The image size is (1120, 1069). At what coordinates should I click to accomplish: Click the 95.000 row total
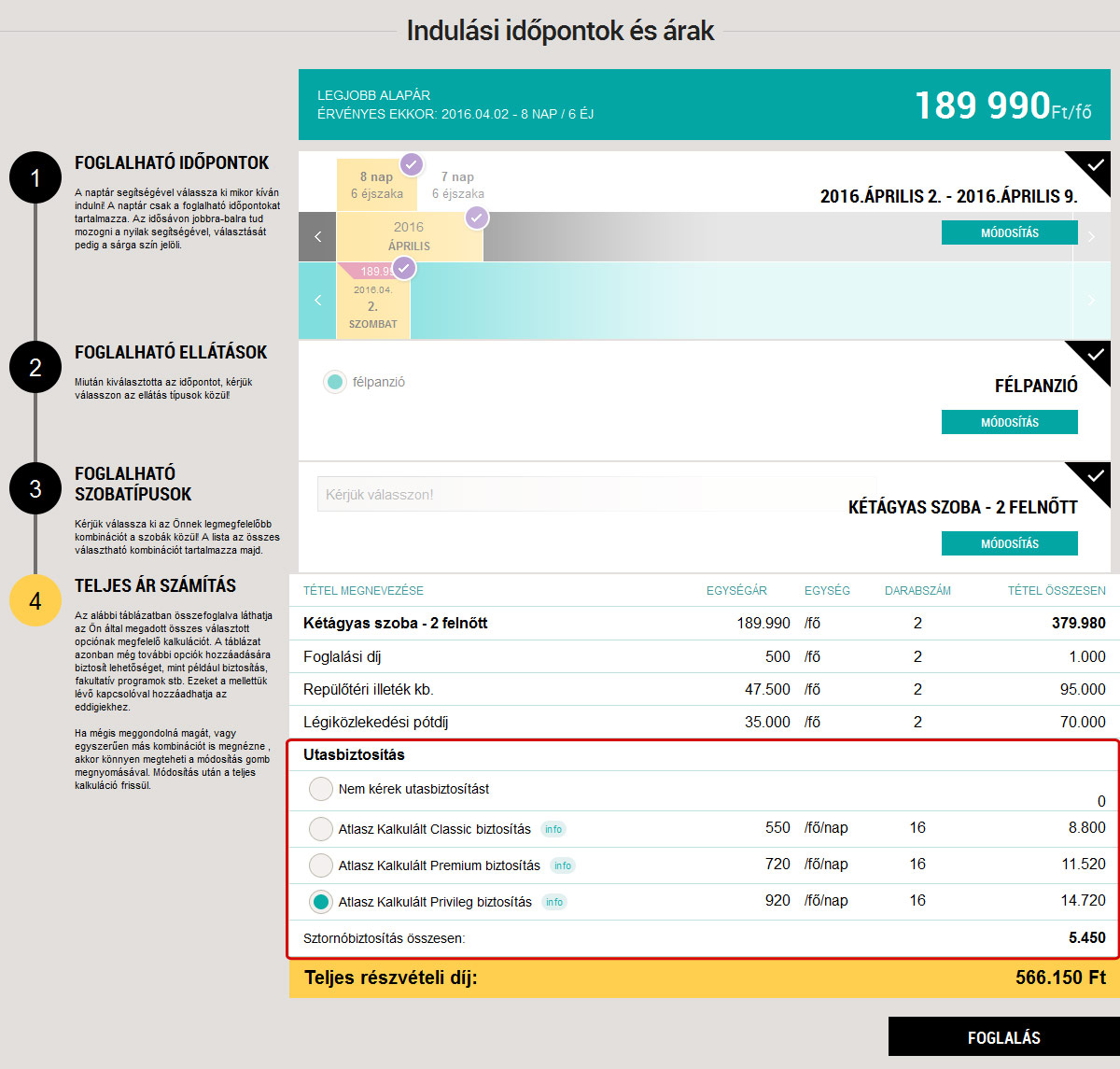pyautogui.click(x=1083, y=689)
